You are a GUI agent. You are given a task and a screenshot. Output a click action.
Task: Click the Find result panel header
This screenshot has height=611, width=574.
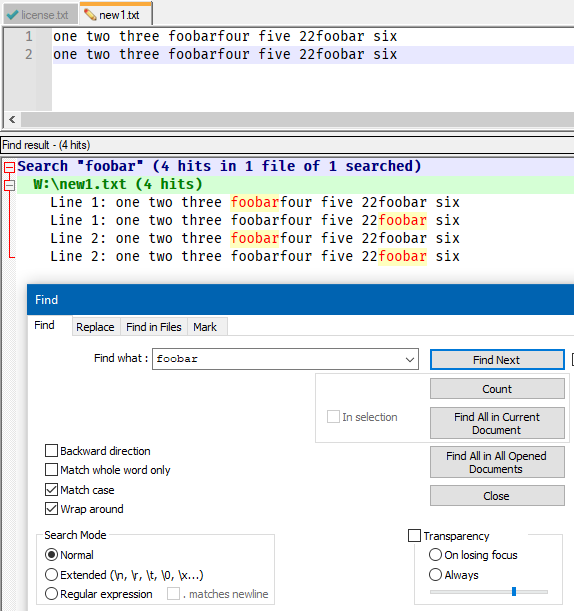(287, 145)
